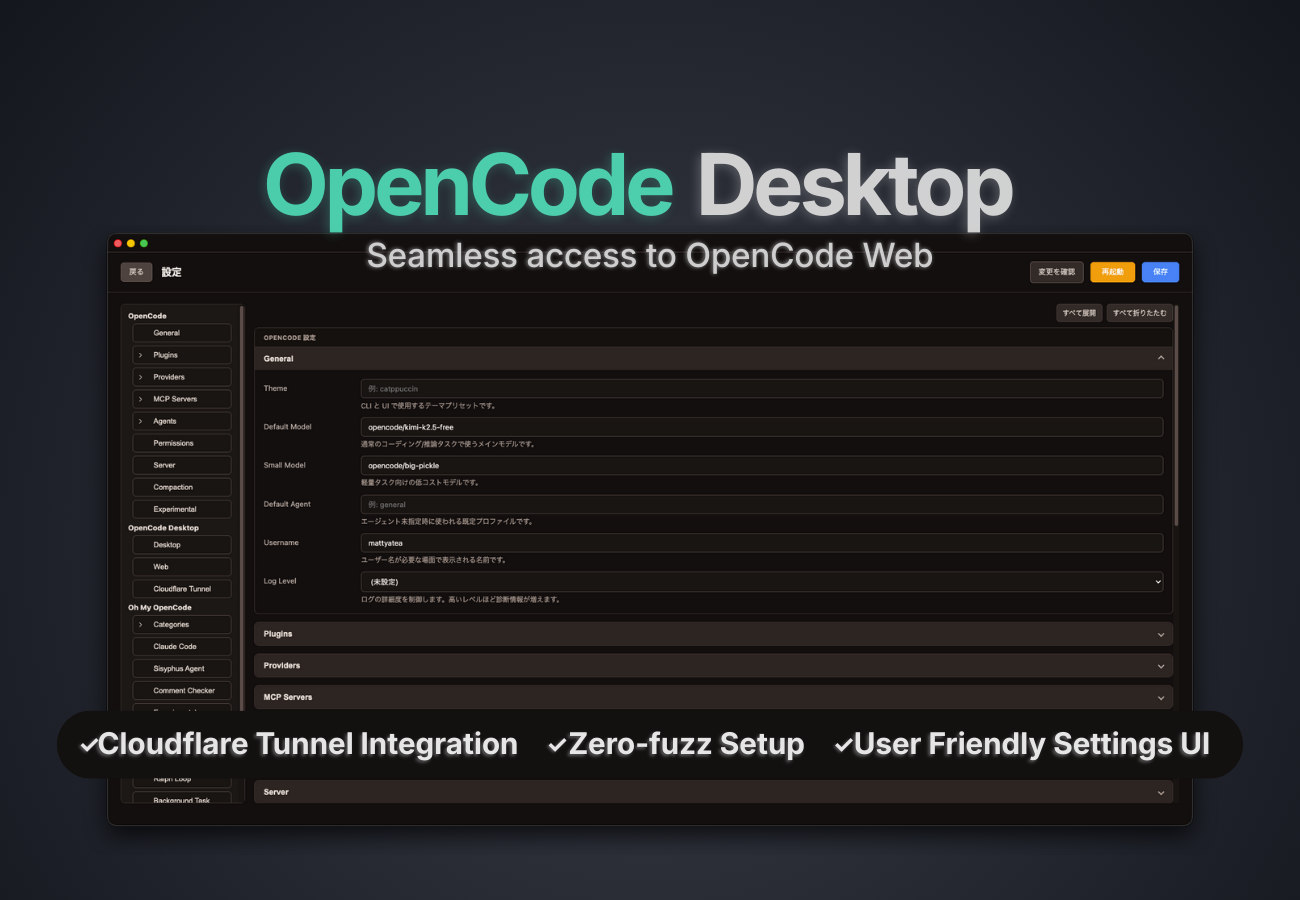Open Sisyphus Agent in the sidebar

point(182,669)
